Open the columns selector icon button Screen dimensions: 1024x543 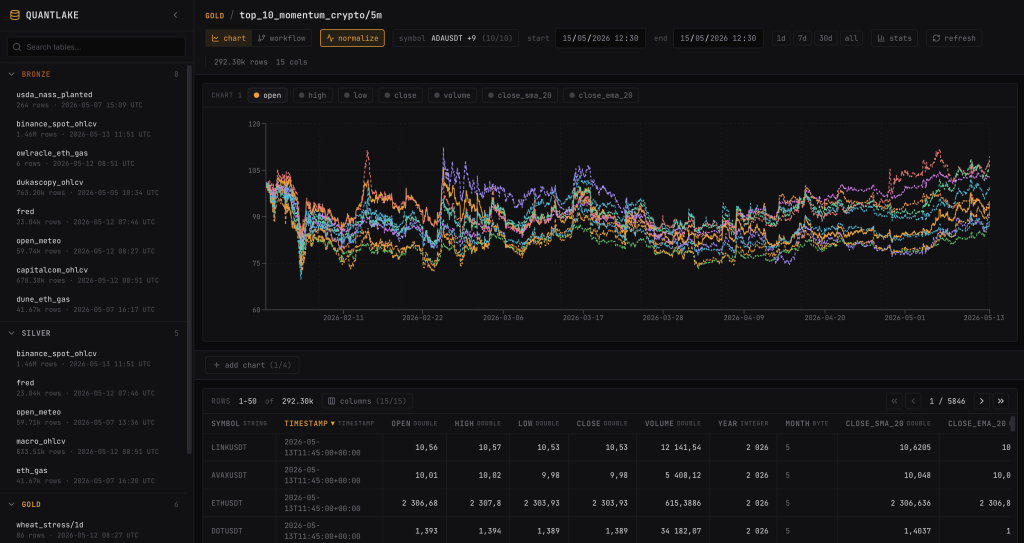[367, 401]
